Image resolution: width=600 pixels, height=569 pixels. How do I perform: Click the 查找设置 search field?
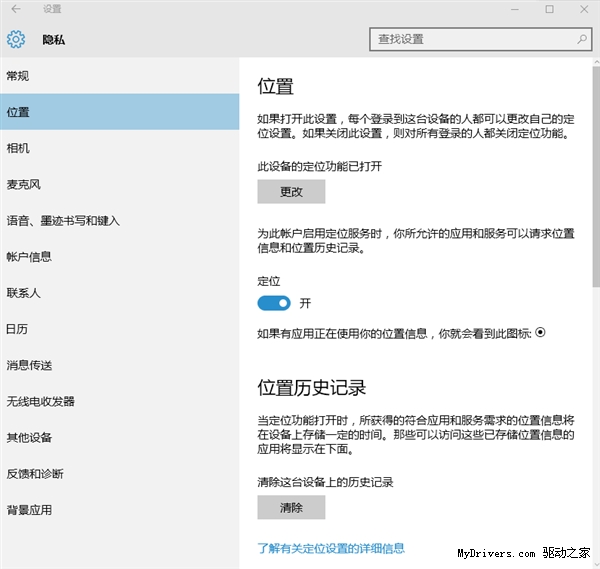(470, 39)
